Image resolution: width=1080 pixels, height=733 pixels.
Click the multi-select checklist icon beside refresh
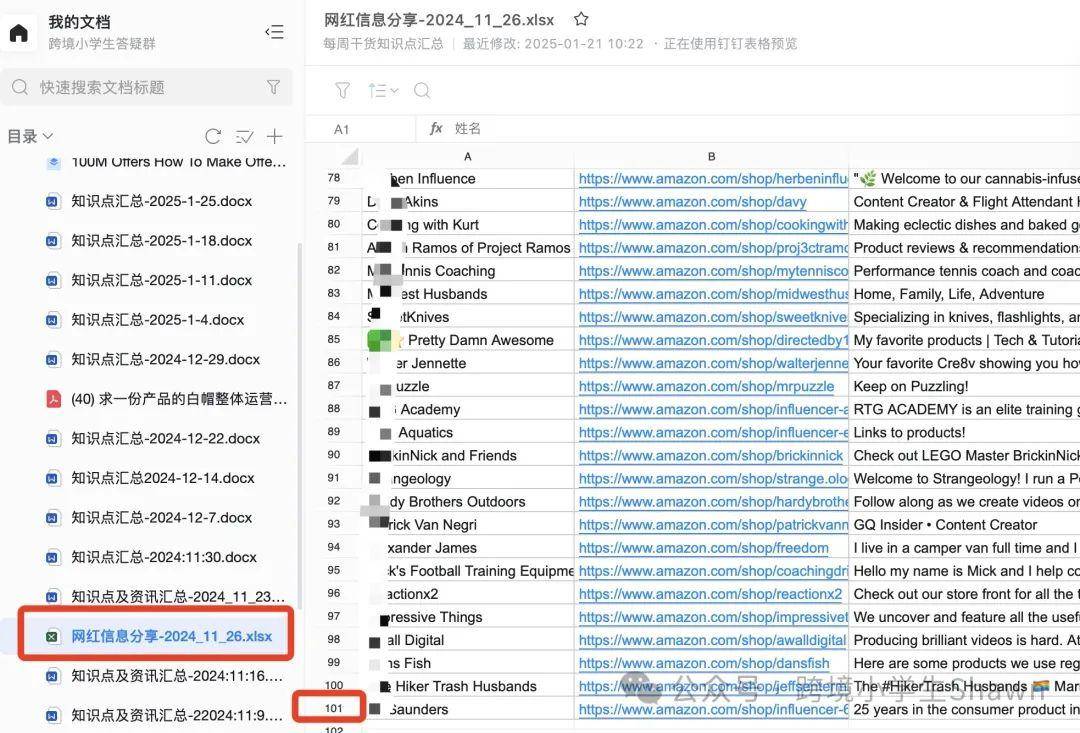coord(244,136)
